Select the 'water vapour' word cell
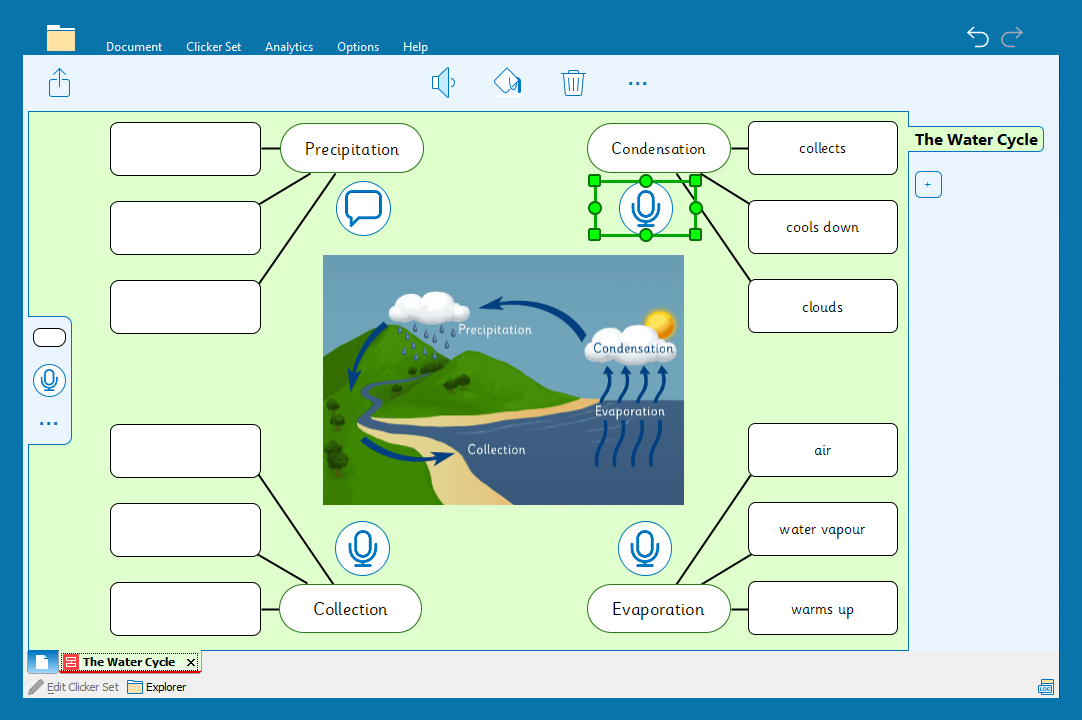Image resolution: width=1082 pixels, height=720 pixels. [822, 529]
